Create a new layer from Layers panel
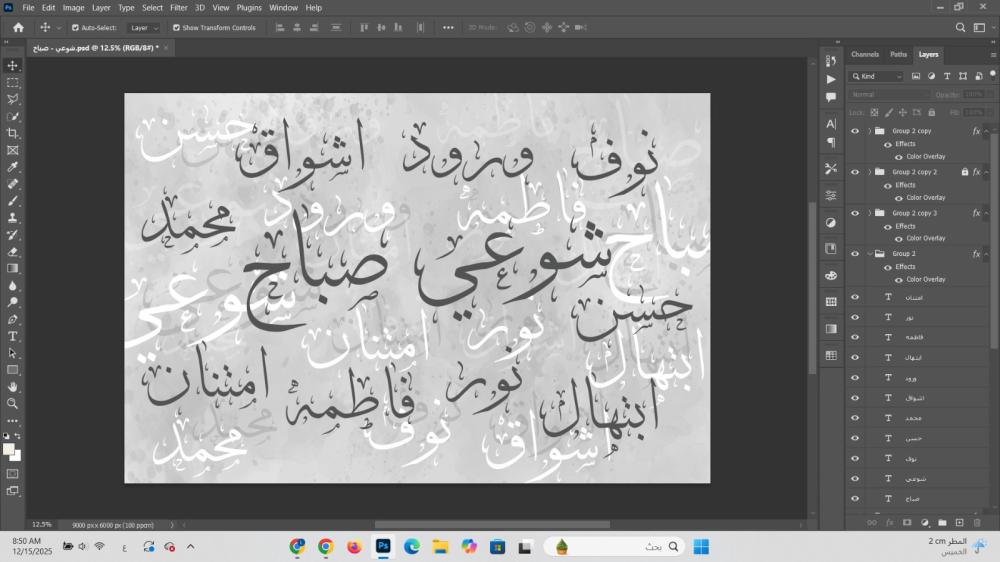The width and height of the screenshot is (1000, 562). (x=959, y=522)
